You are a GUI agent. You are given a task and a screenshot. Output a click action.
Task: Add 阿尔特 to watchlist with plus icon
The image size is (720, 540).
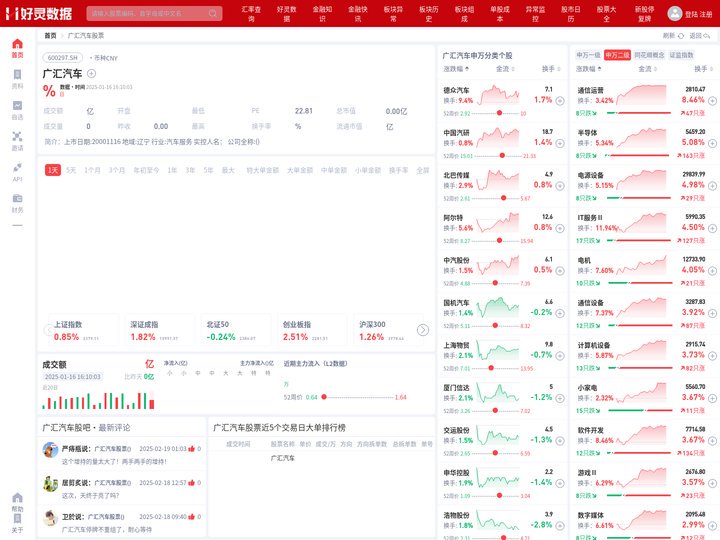(x=560, y=228)
